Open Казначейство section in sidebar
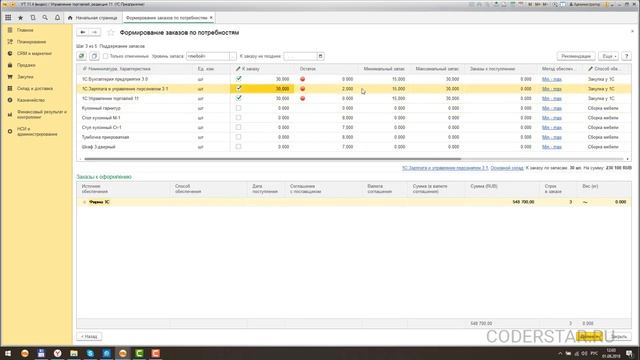This screenshot has height=360, width=640. [x=31, y=100]
